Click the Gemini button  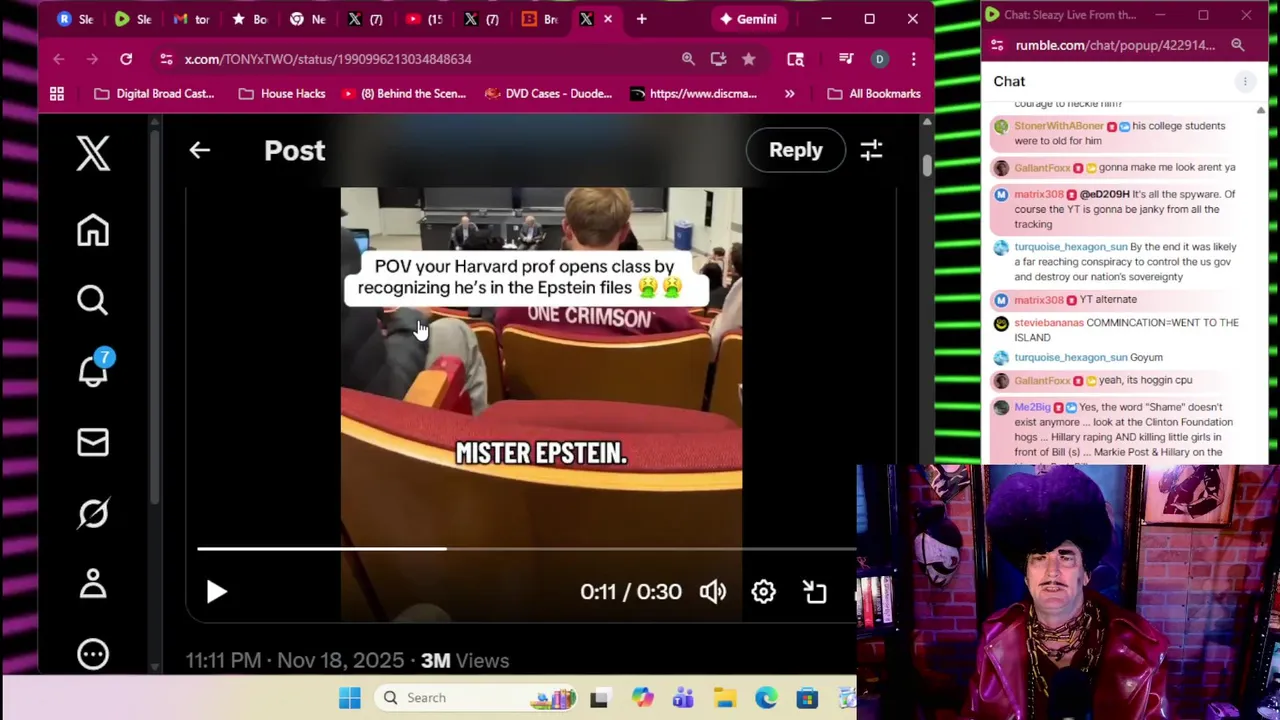(748, 19)
